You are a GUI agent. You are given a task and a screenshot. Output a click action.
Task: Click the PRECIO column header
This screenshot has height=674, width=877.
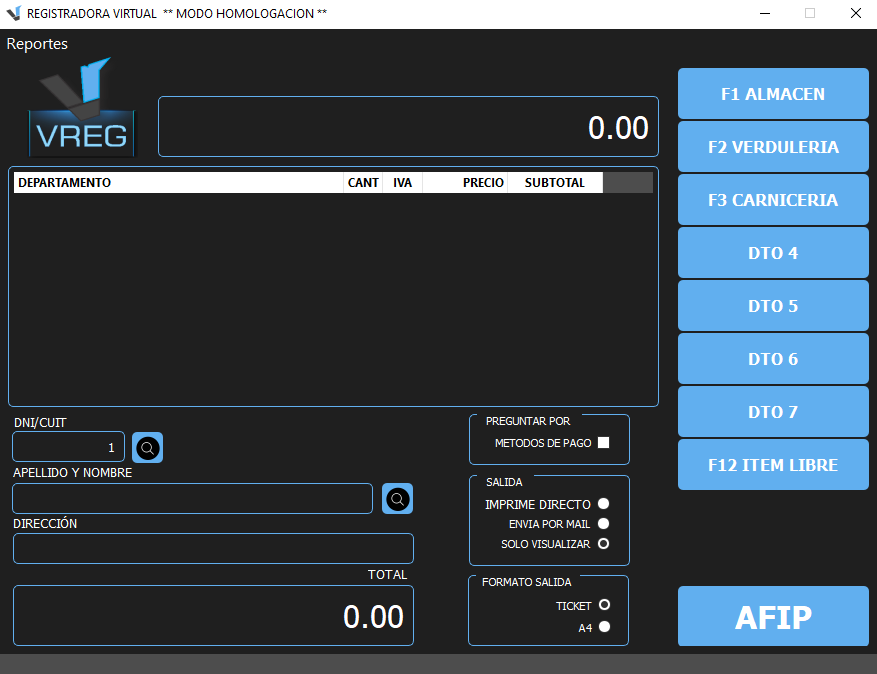(465, 182)
